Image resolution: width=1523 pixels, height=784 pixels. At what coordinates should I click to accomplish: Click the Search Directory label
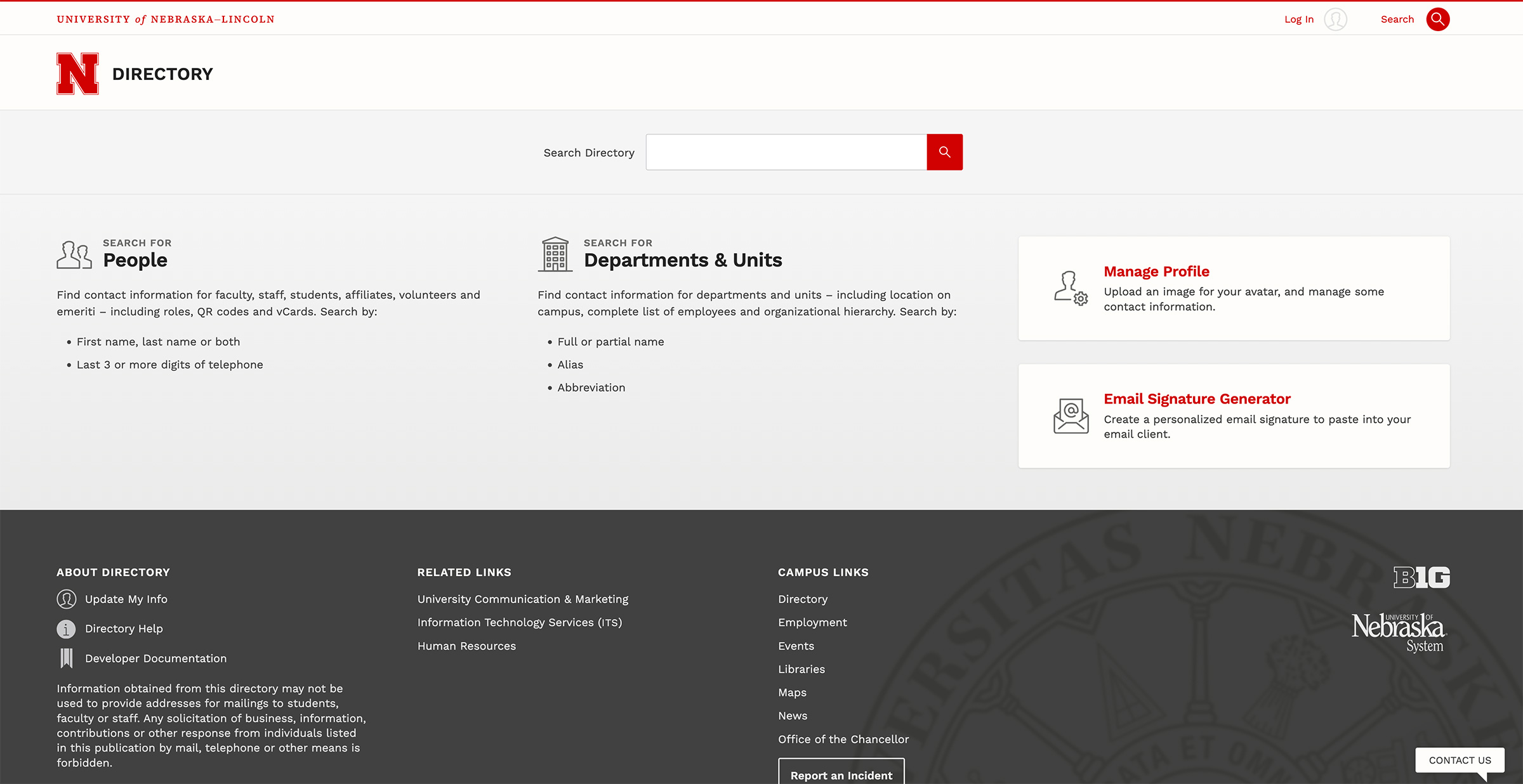(589, 153)
